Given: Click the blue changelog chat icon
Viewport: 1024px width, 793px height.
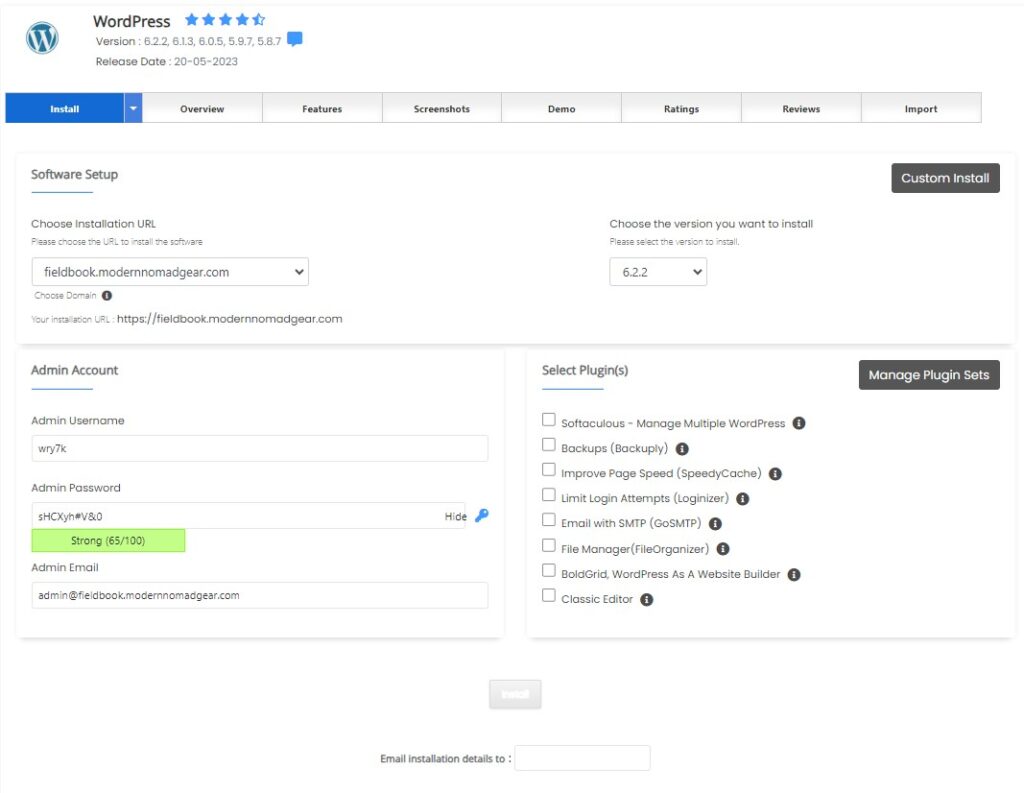Looking at the screenshot, I should coord(294,40).
